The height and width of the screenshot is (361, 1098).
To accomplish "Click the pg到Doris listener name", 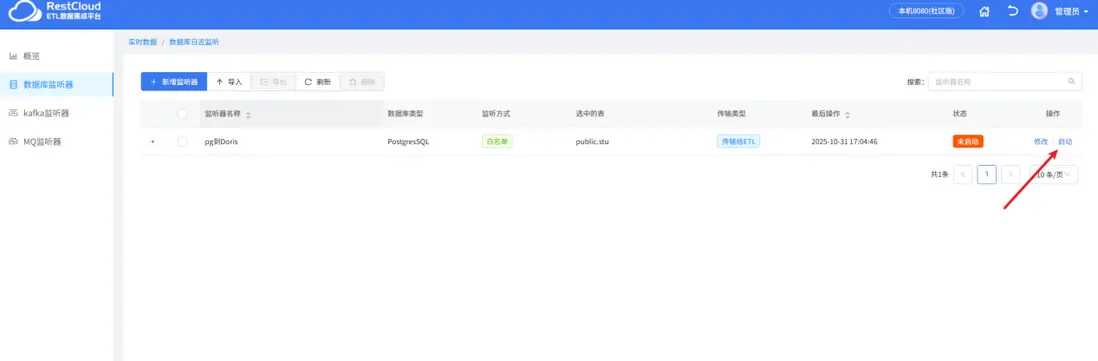I will pos(221,141).
